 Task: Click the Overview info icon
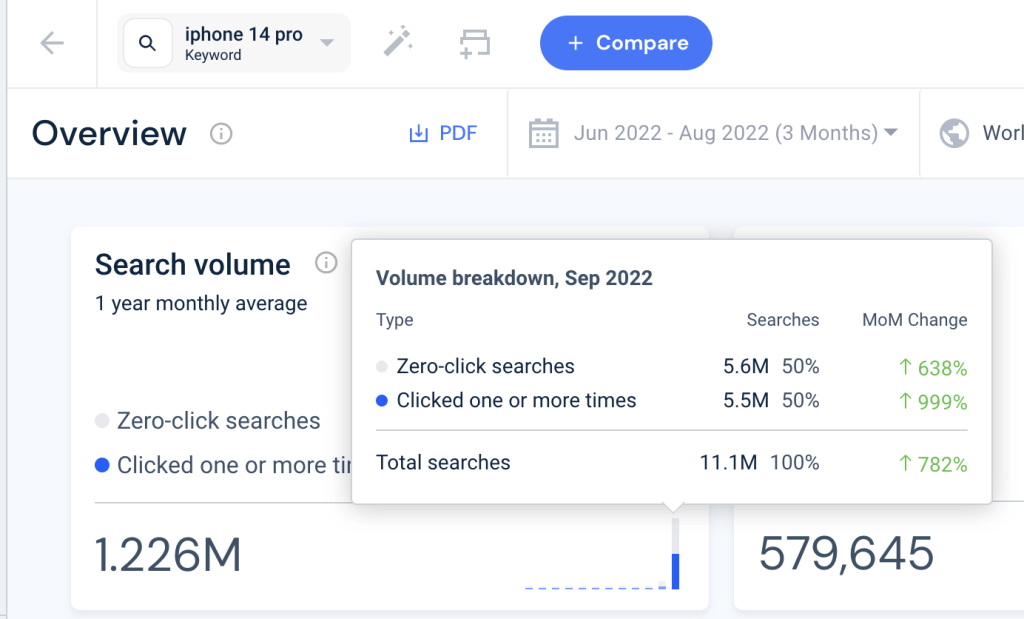click(221, 134)
